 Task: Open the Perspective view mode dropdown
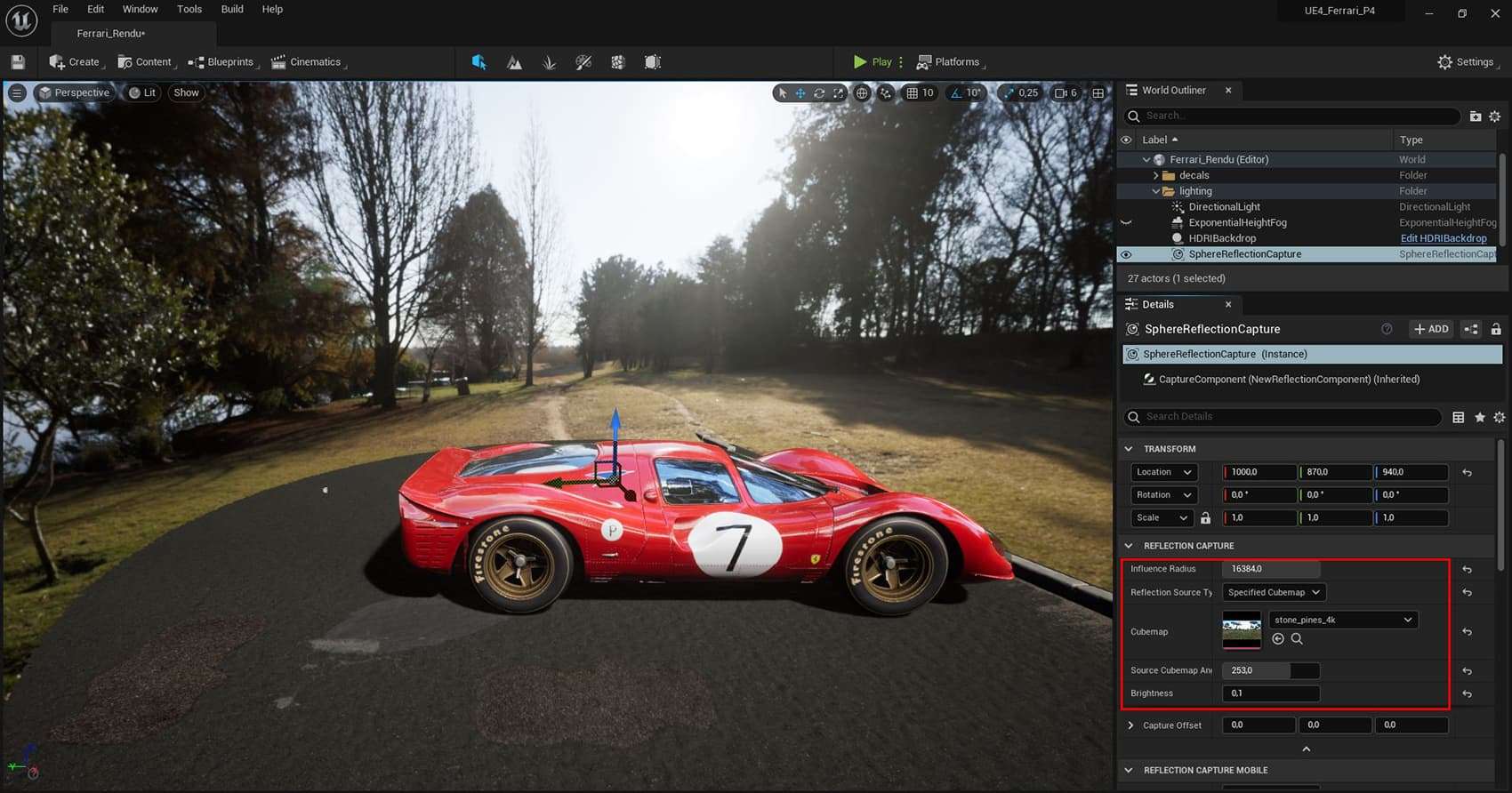point(75,92)
